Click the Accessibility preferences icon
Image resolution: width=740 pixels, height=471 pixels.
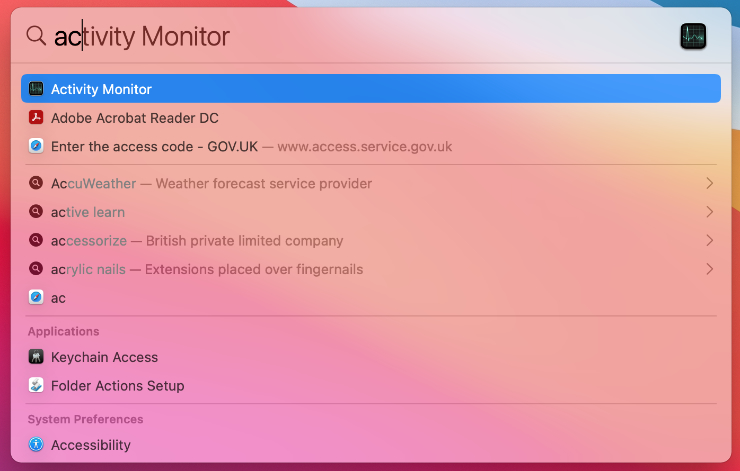pyautogui.click(x=36, y=444)
